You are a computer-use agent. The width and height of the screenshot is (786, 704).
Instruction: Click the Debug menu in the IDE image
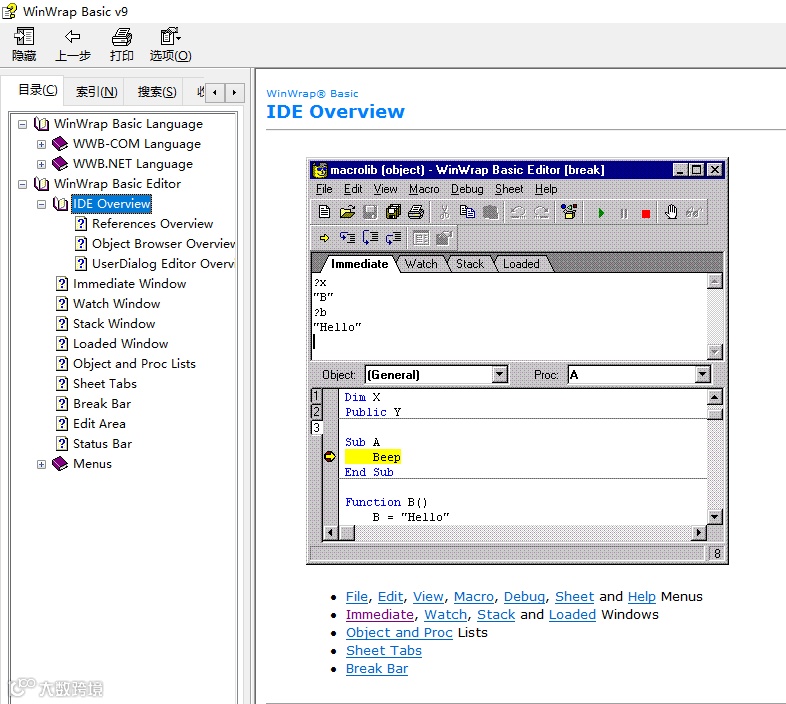click(x=467, y=189)
